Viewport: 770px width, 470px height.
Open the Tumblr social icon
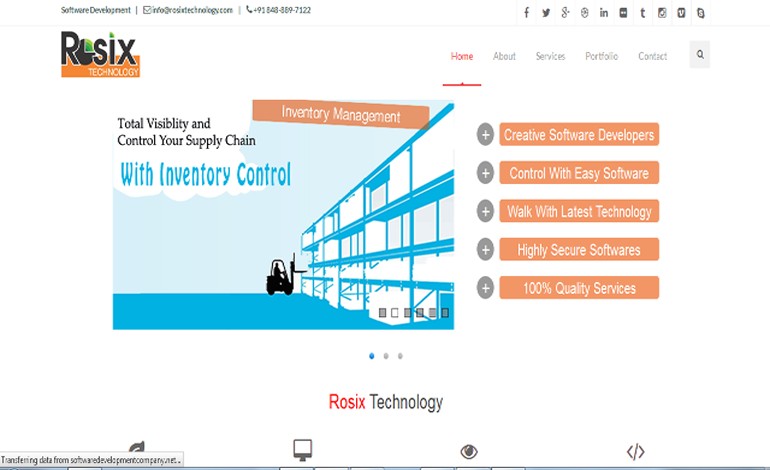(642, 13)
